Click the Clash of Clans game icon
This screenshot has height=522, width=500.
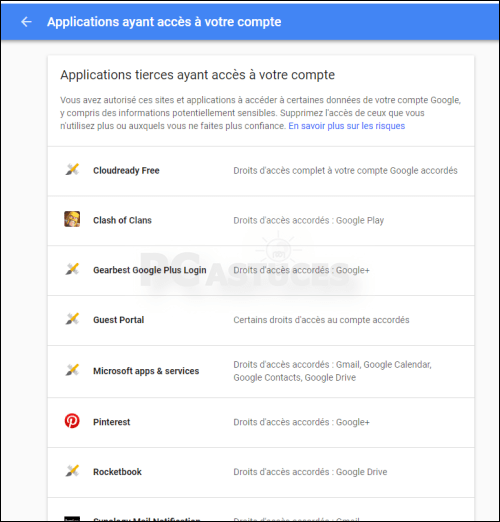click(72, 219)
